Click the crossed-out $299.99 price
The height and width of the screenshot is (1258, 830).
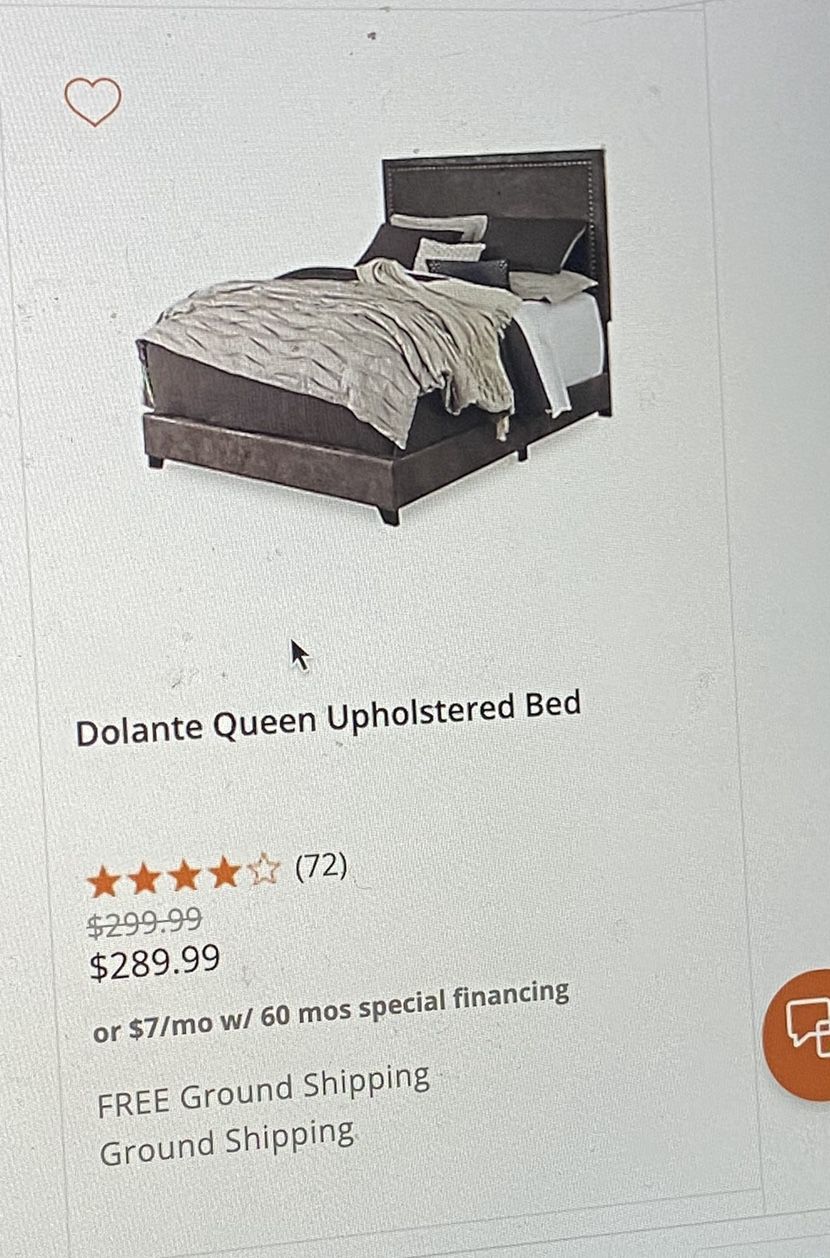[x=144, y=921]
